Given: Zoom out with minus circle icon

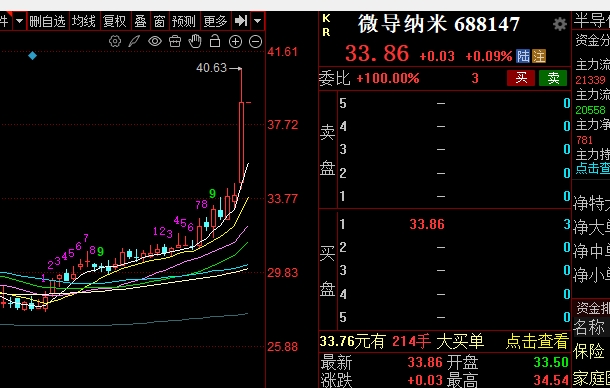Looking at the screenshot, I should click(x=255, y=42).
